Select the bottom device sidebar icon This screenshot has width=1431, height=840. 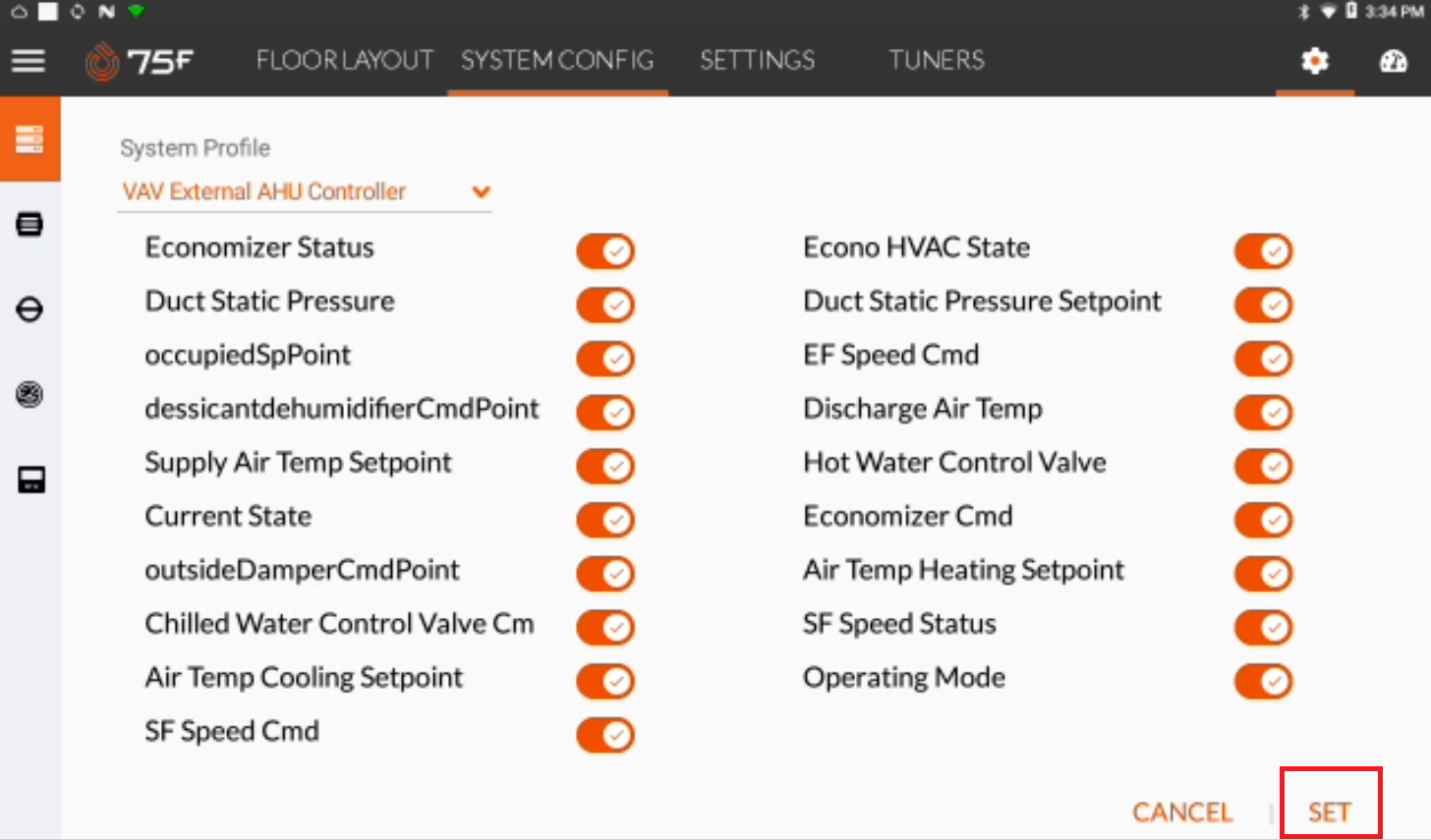pyautogui.click(x=30, y=480)
